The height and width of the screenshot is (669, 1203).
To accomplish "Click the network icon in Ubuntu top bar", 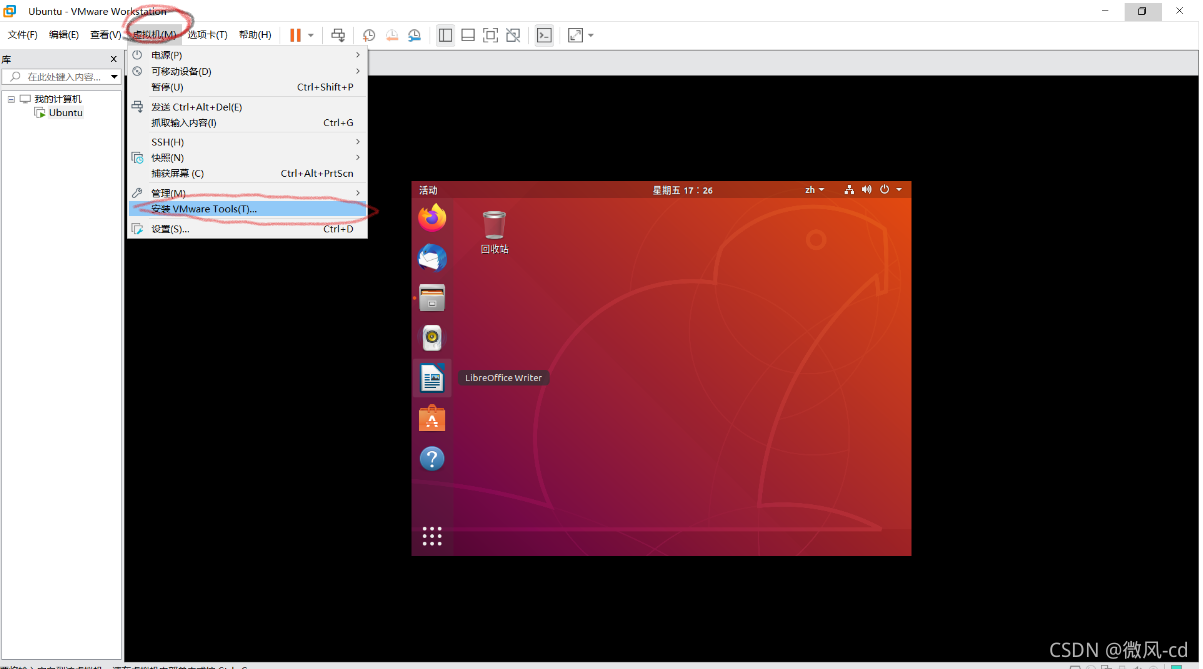I will (x=849, y=190).
